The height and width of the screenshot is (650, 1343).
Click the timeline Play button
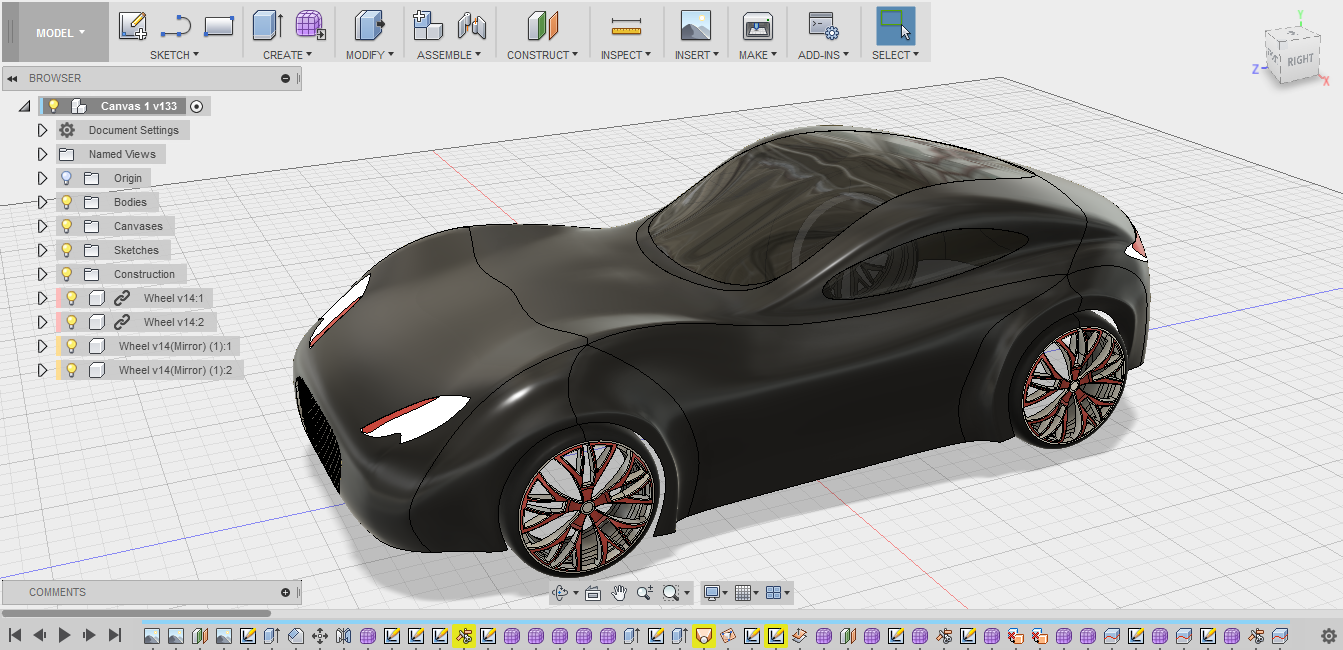click(64, 635)
